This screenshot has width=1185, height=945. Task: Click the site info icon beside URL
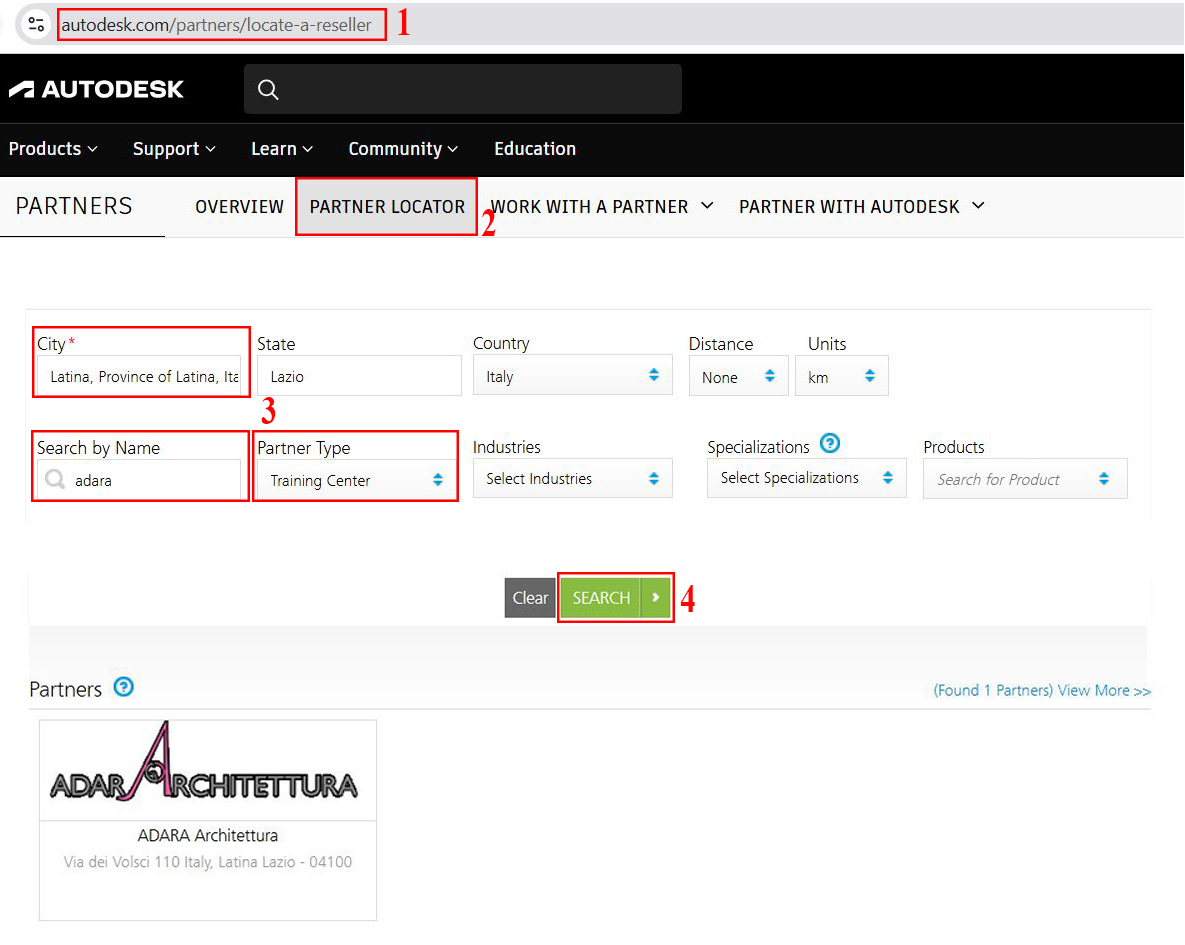point(37,25)
